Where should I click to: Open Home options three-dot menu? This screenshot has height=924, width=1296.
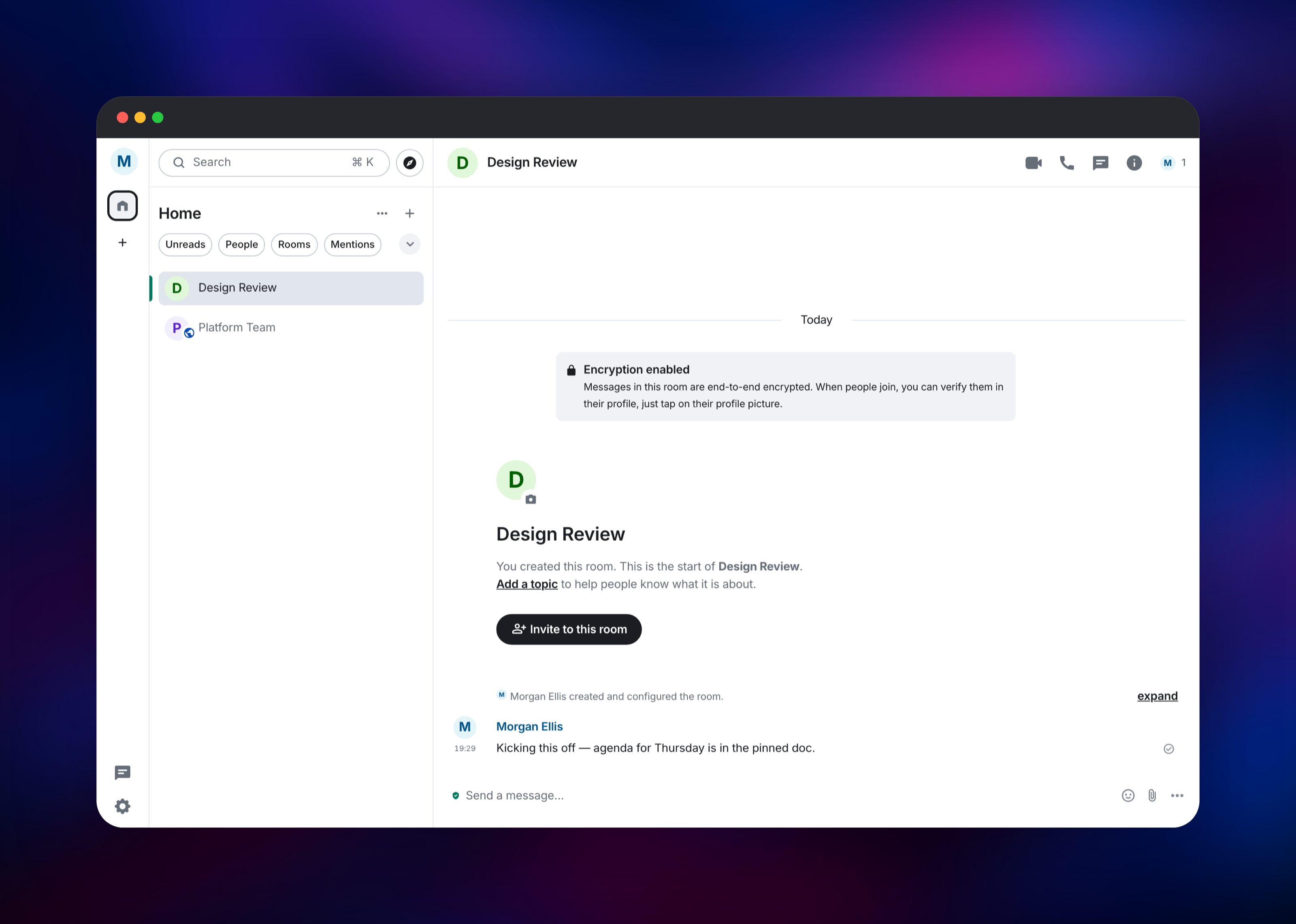382,213
